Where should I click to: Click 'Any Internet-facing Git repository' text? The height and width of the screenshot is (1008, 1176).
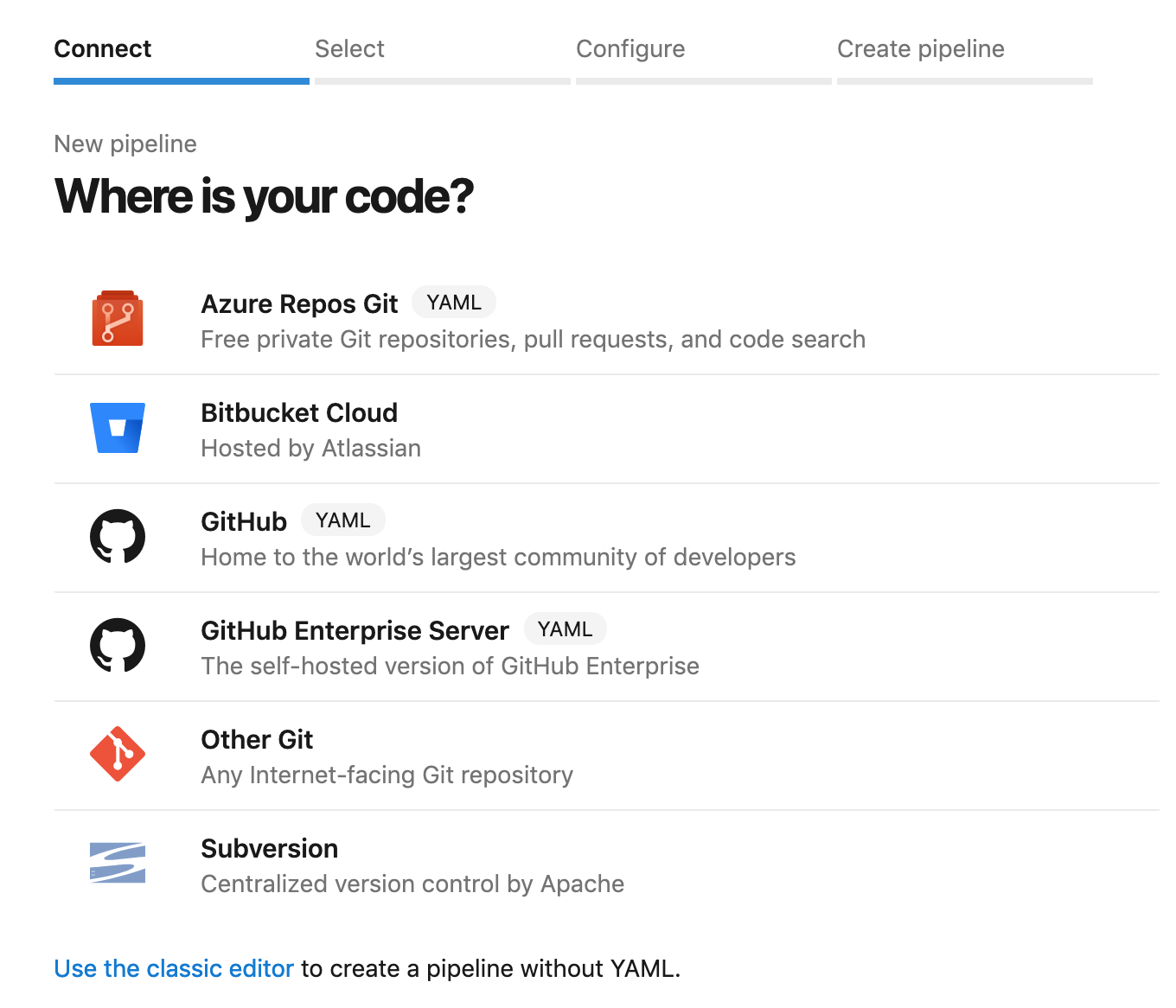[387, 775]
